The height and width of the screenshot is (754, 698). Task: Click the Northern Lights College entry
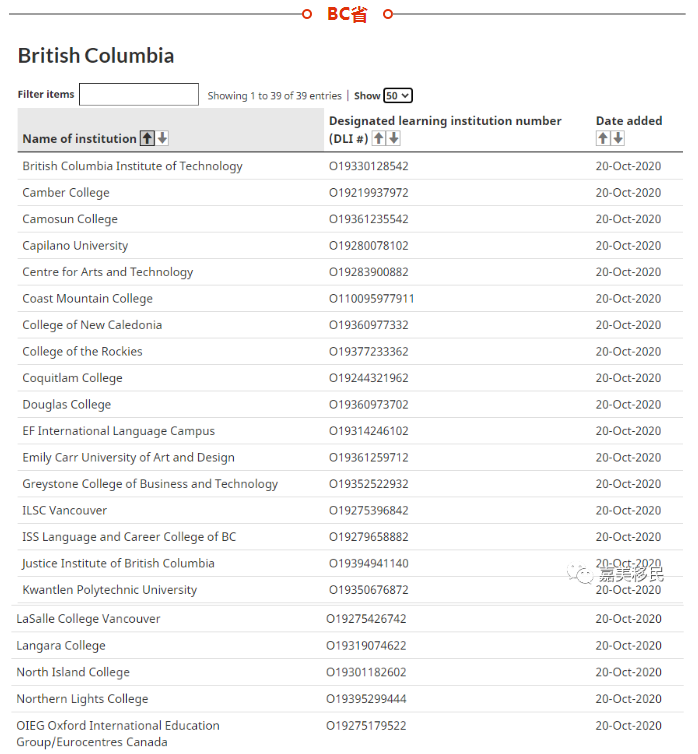(82, 699)
